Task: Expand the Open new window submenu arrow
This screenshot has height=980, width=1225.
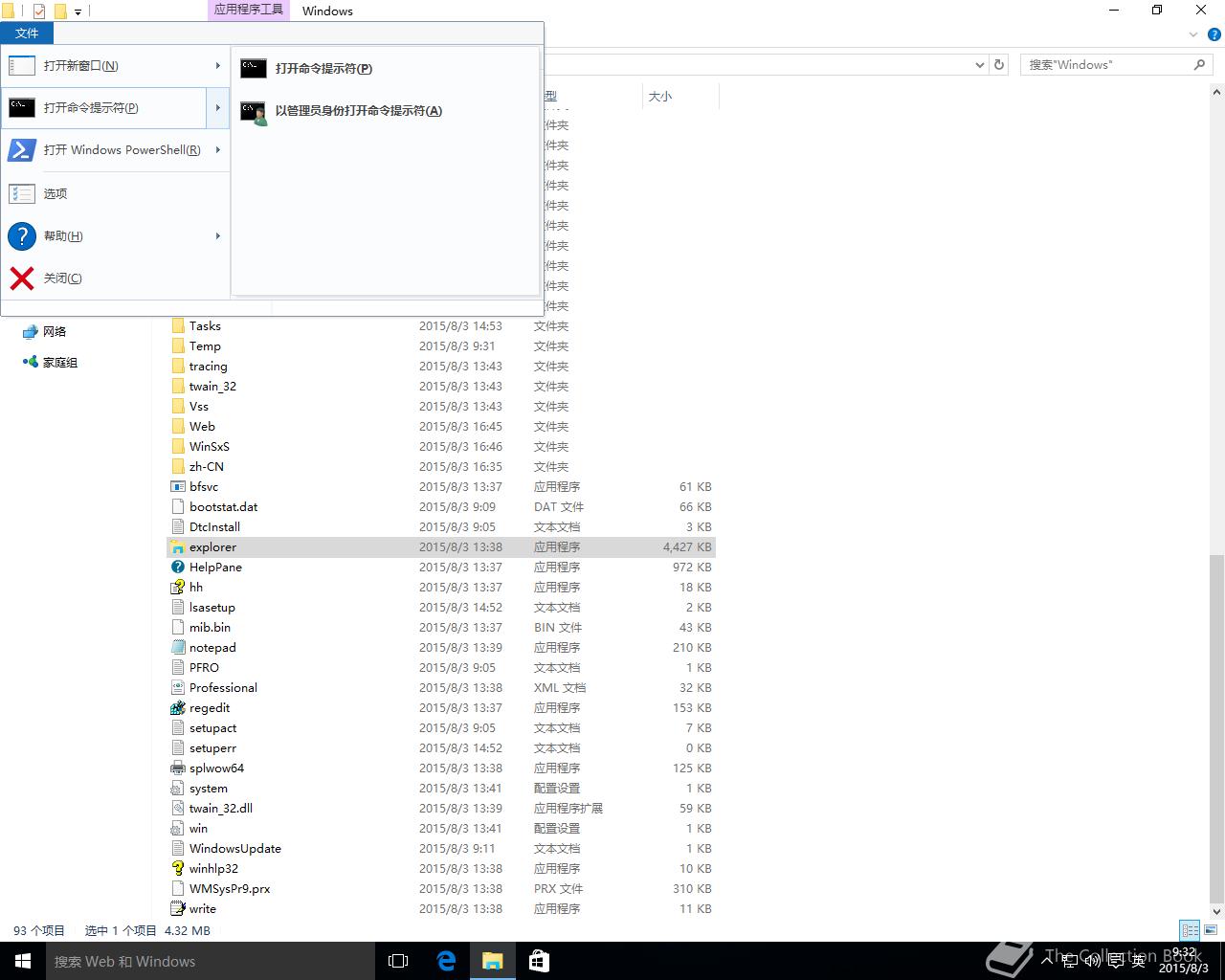Action: click(x=218, y=66)
